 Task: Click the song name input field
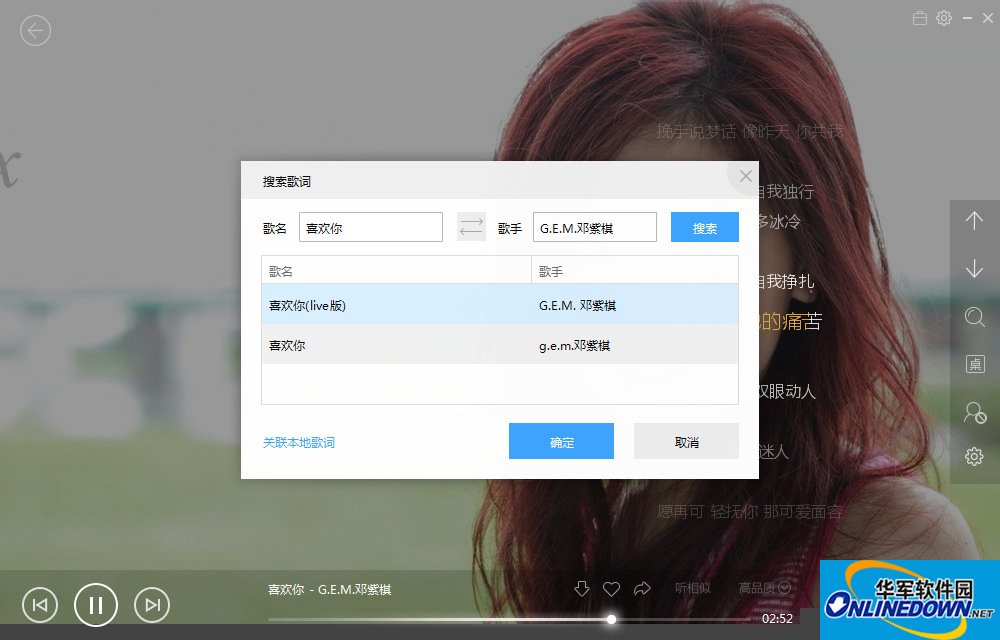(x=371, y=227)
